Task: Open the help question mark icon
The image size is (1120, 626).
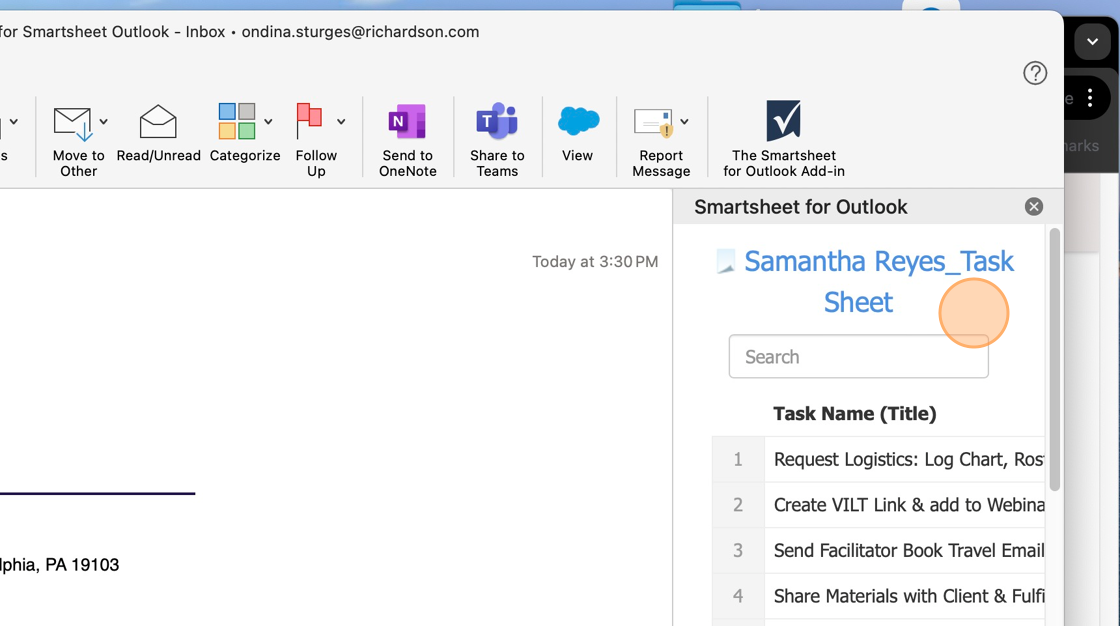Action: [x=1035, y=73]
